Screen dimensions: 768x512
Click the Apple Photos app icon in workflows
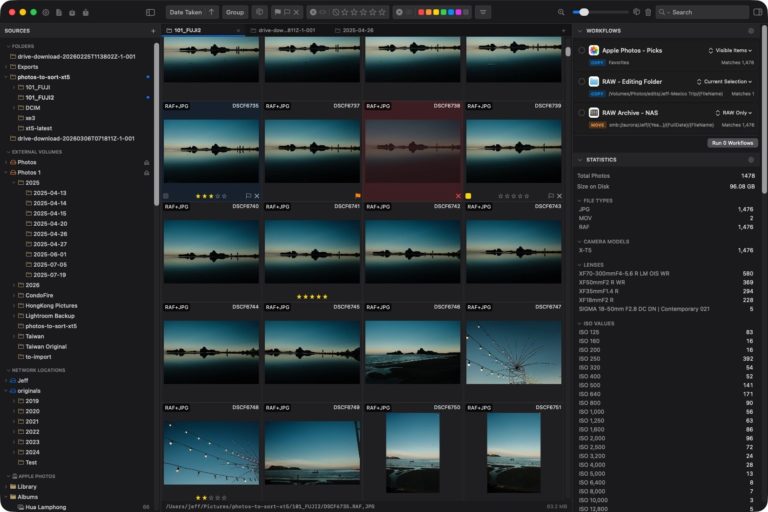[x=594, y=50]
